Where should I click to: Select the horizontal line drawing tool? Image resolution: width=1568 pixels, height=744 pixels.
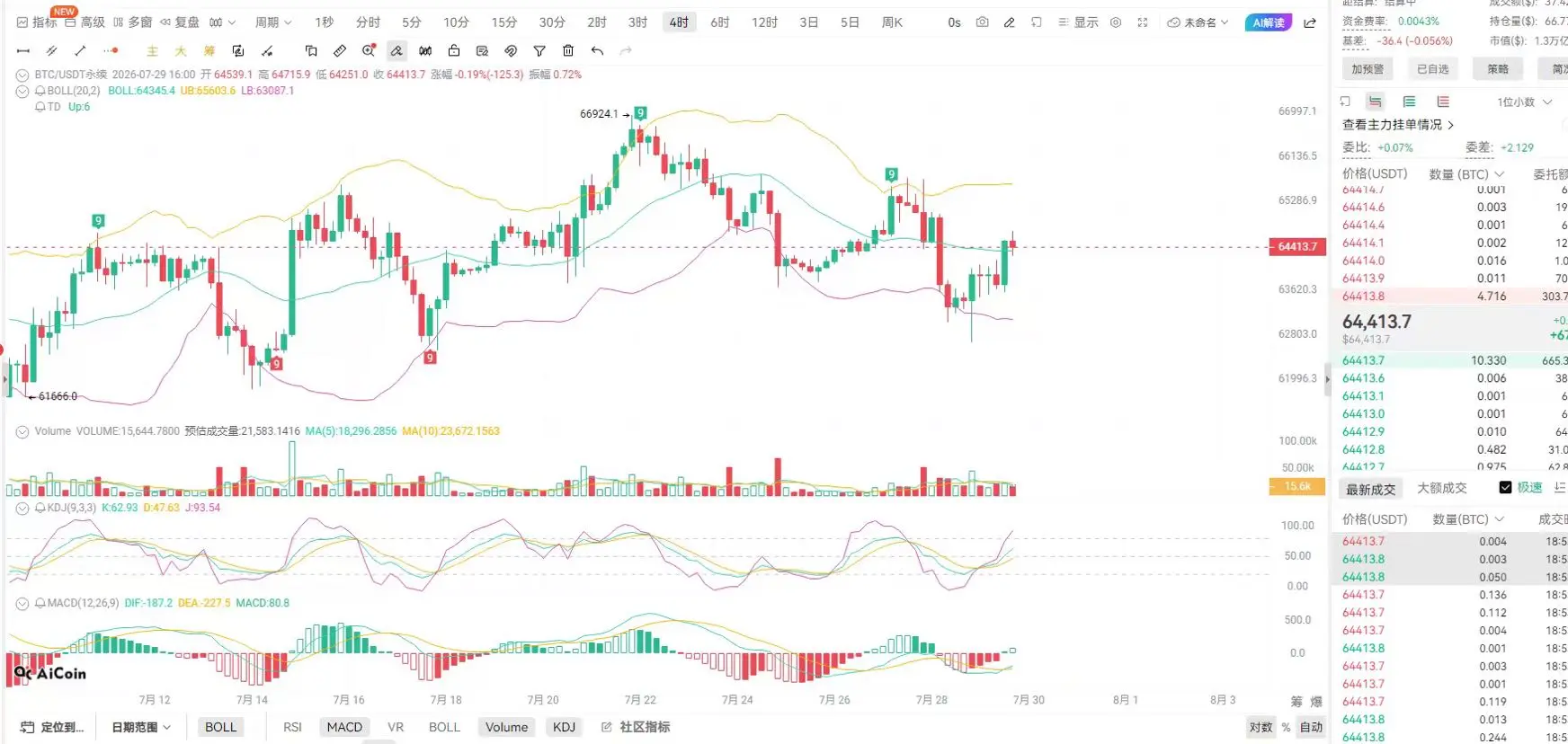point(23,51)
